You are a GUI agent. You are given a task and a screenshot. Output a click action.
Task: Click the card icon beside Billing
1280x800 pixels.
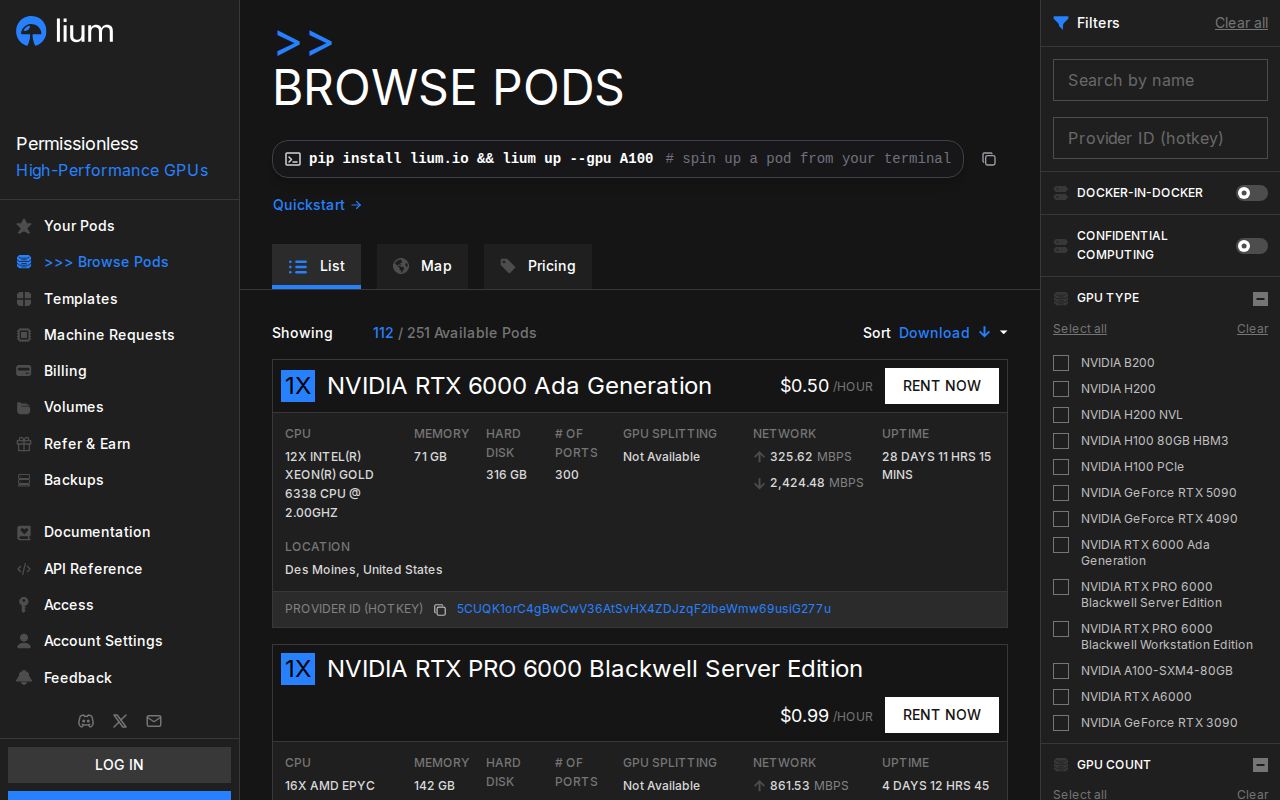[x=24, y=371]
